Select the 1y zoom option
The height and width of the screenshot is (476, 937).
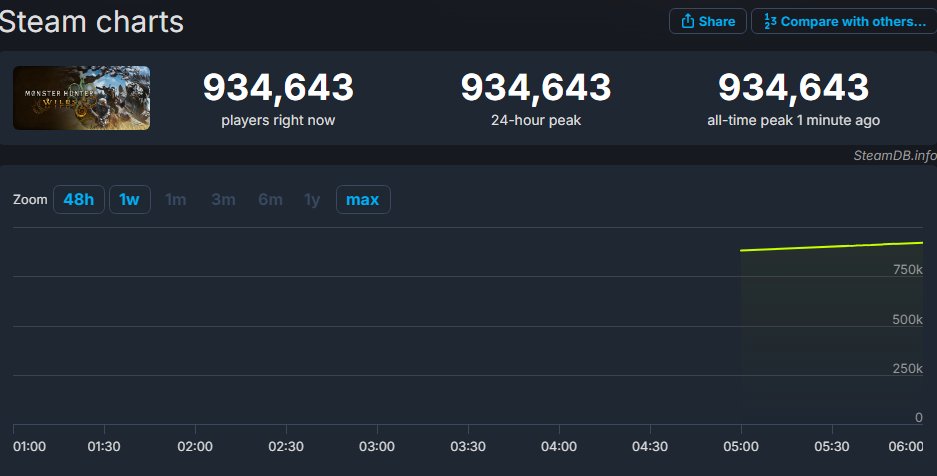pyautogui.click(x=312, y=199)
